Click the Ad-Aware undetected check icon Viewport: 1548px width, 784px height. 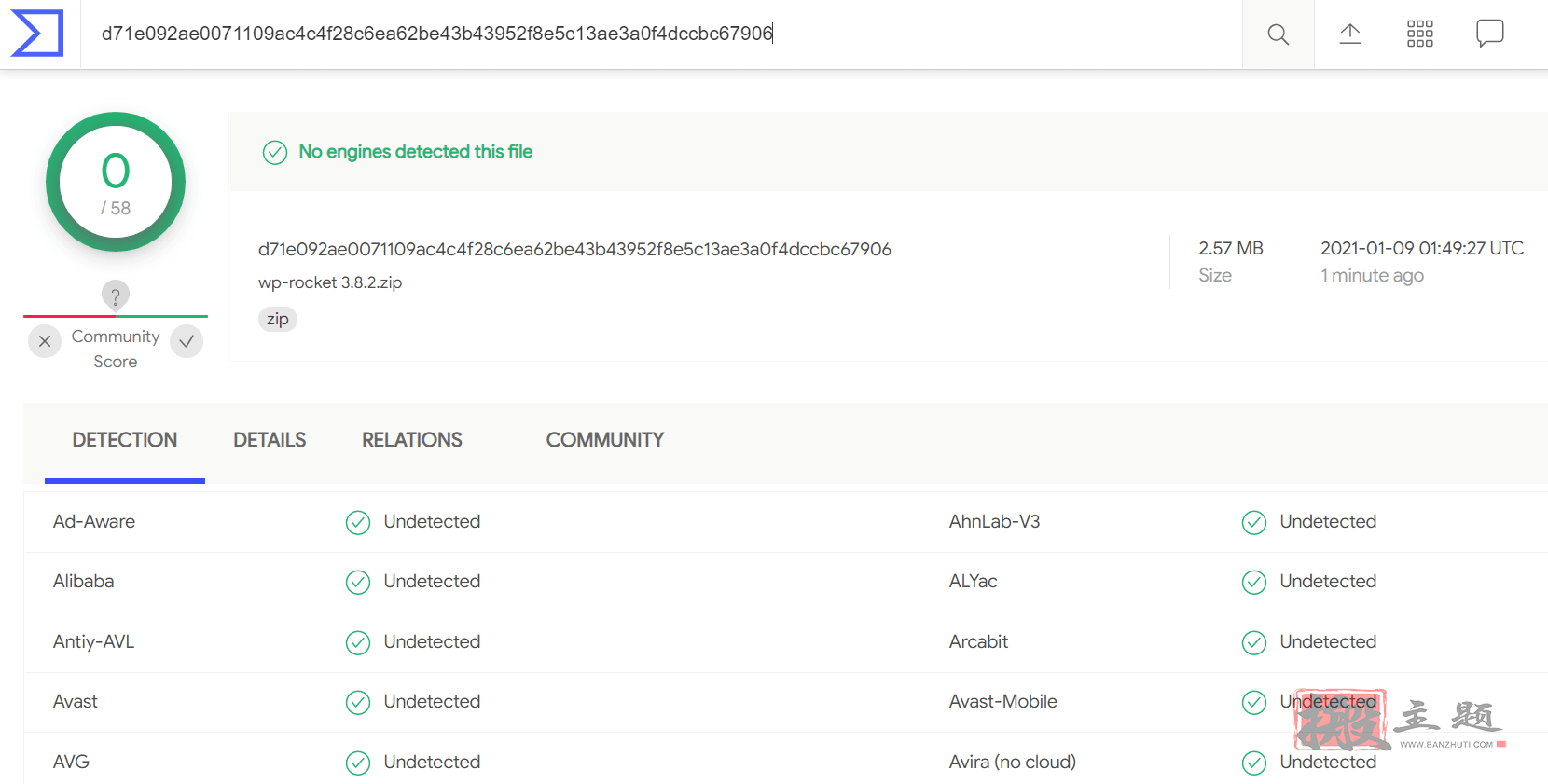click(358, 522)
